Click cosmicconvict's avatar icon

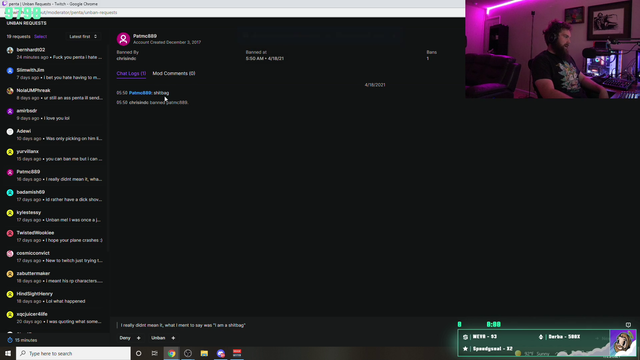(x=10, y=254)
